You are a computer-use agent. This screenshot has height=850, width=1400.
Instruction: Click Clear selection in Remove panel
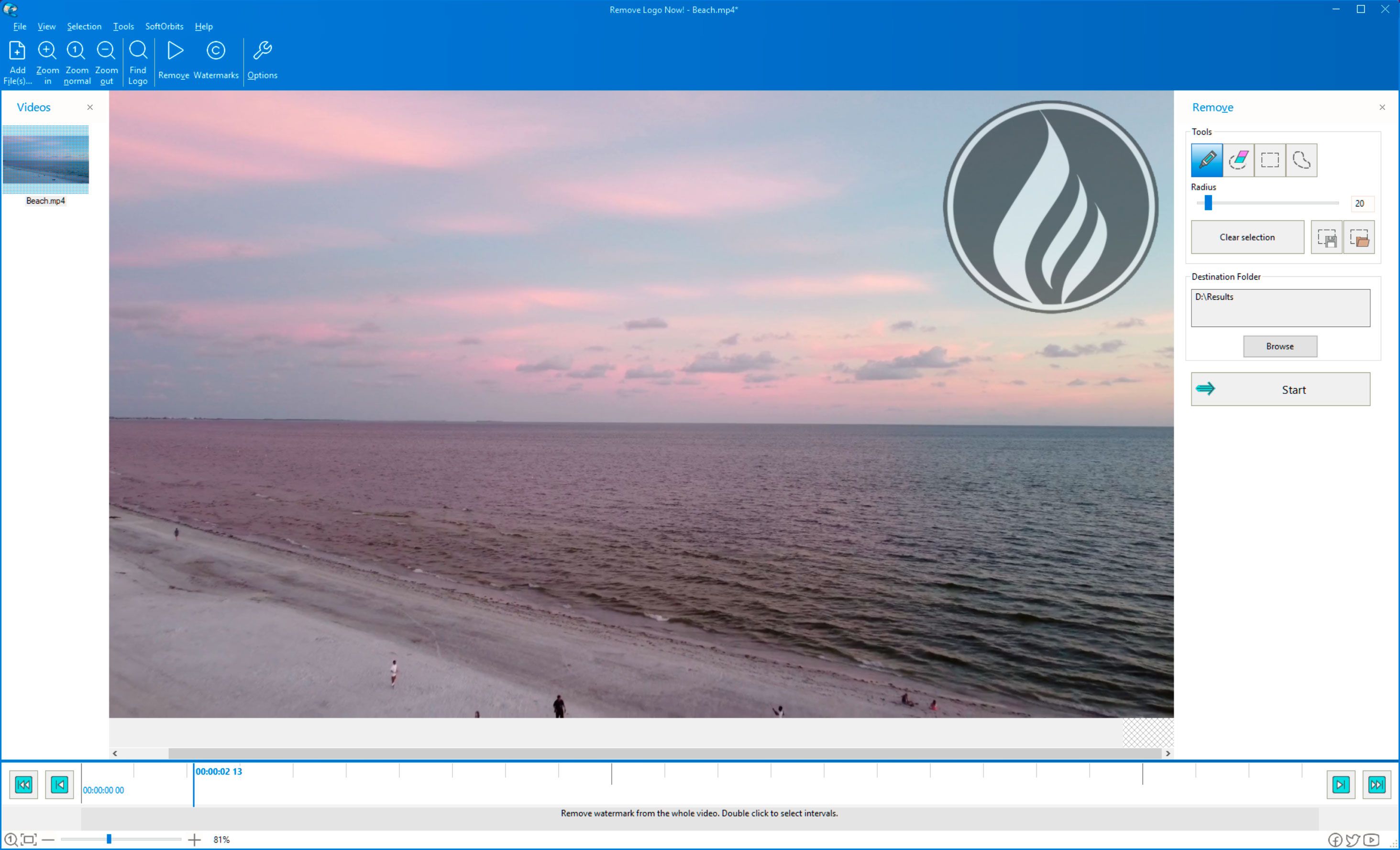[x=1246, y=237]
